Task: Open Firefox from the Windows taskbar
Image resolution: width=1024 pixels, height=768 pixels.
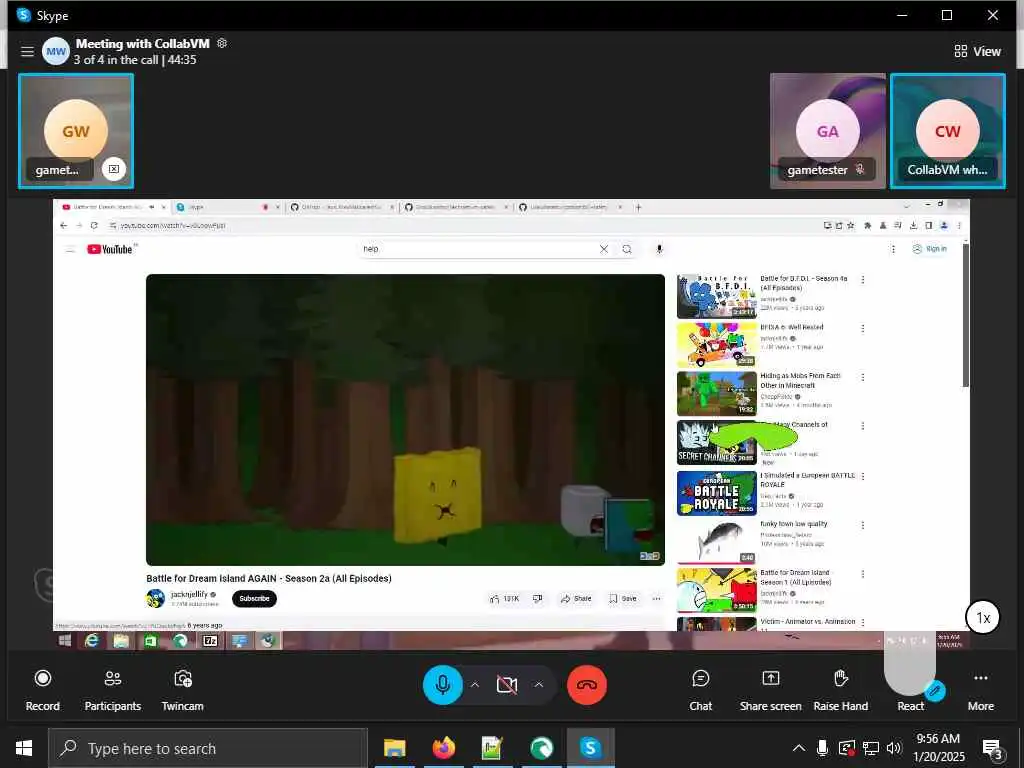Action: click(x=443, y=748)
